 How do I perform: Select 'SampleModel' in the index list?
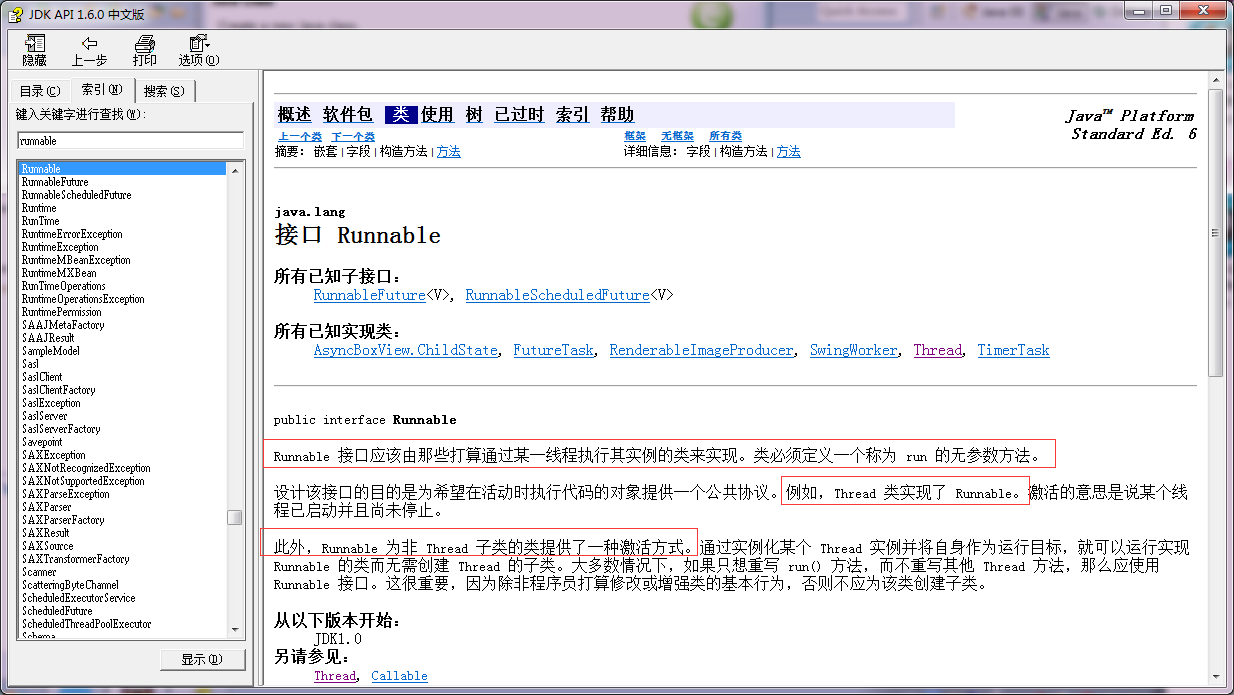[51, 351]
